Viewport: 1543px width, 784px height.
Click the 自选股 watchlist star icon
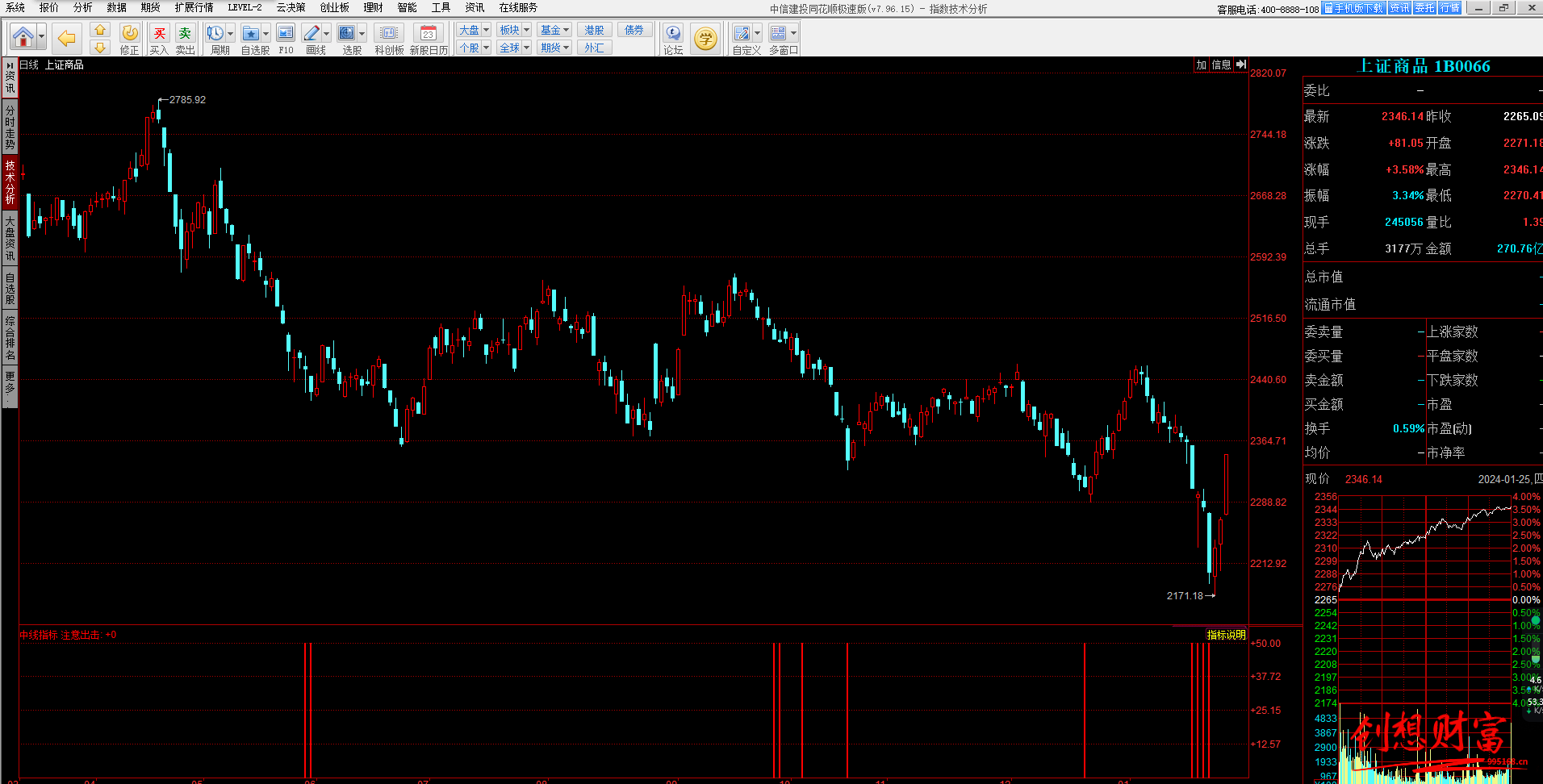pyautogui.click(x=251, y=33)
